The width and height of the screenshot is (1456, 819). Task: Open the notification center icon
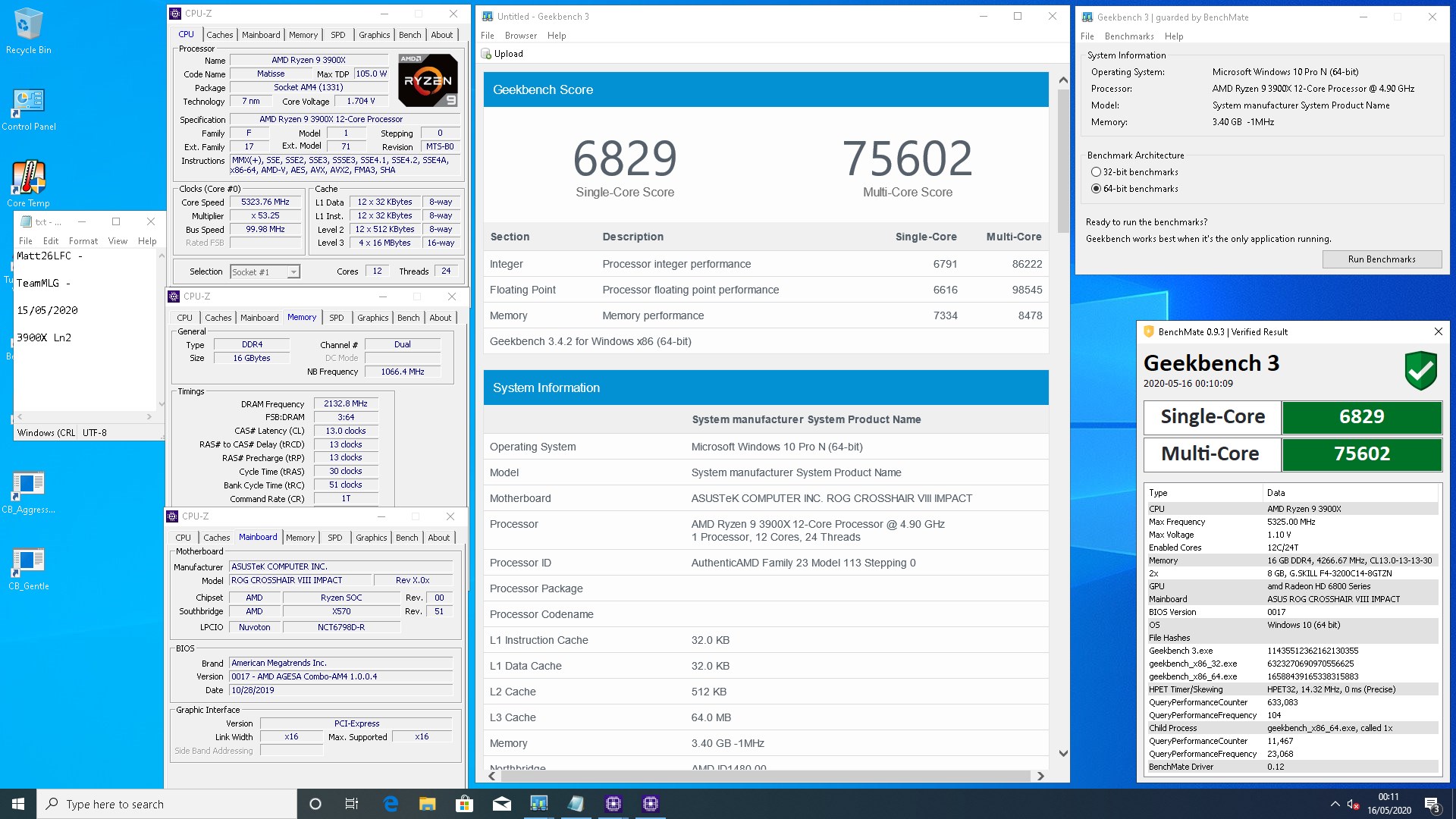[x=1432, y=804]
